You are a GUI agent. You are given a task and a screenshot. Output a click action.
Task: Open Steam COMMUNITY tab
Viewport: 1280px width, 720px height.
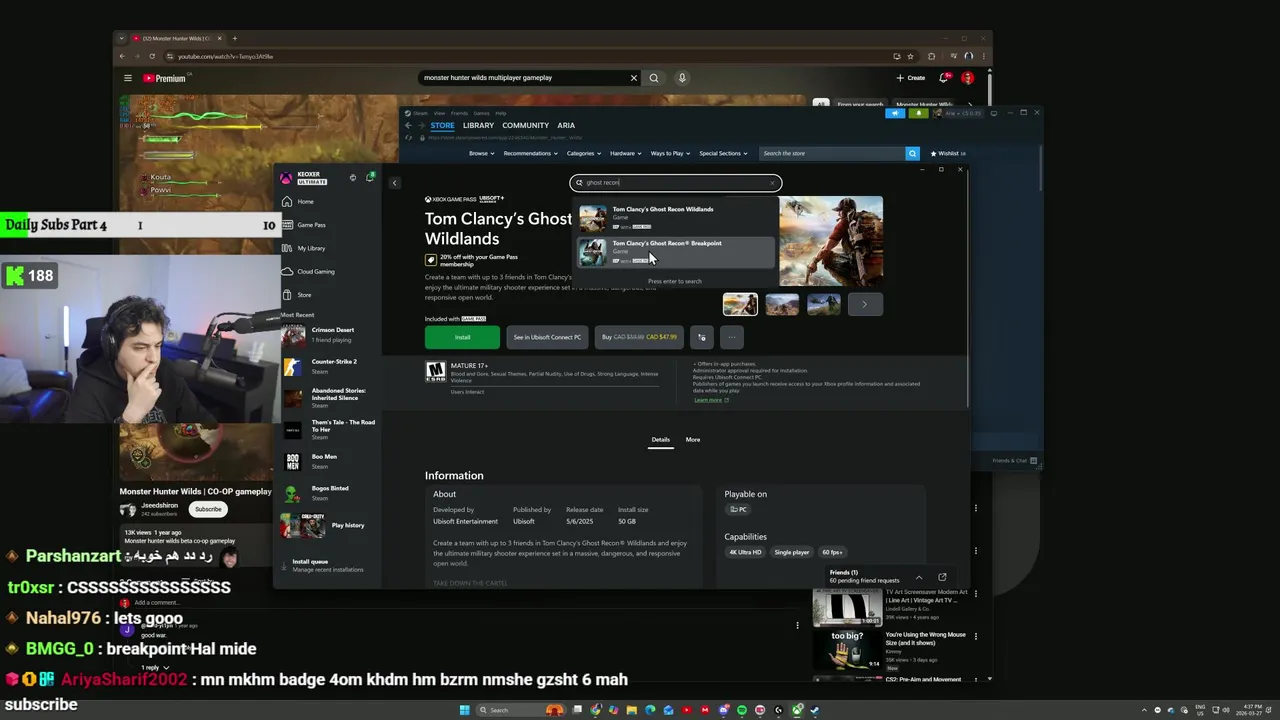pyautogui.click(x=525, y=126)
